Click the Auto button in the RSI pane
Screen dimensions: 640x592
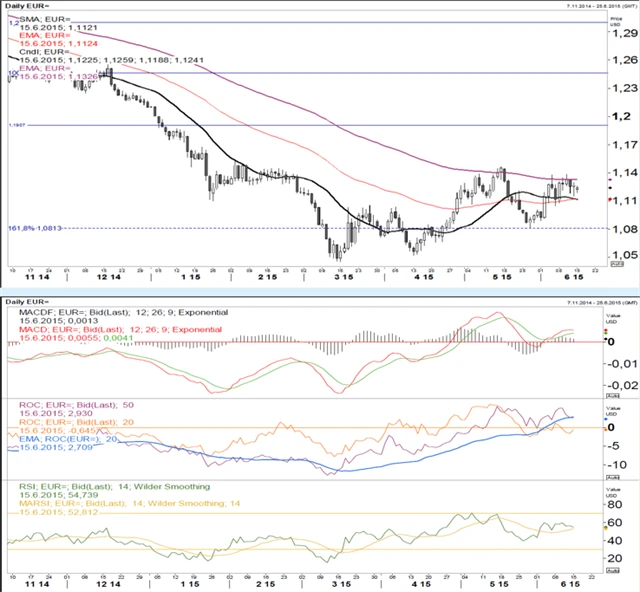(x=611, y=570)
